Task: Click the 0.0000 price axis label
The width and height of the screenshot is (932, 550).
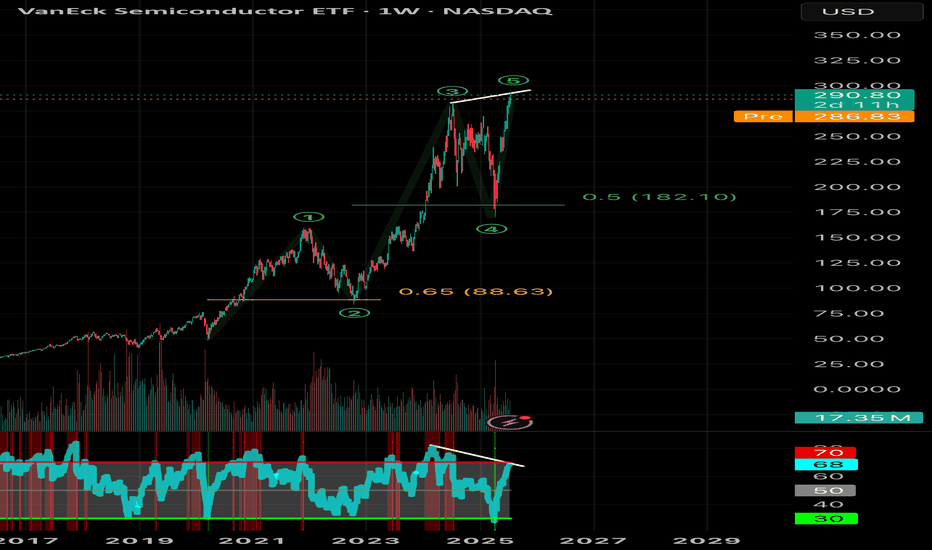Action: [x=857, y=389]
